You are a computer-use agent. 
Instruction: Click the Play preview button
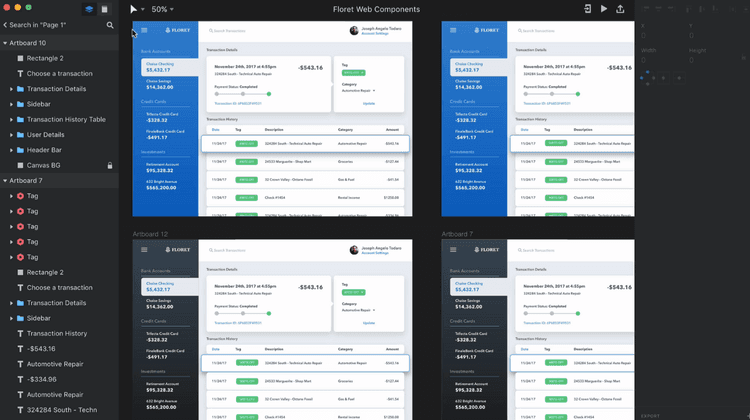(603, 9)
